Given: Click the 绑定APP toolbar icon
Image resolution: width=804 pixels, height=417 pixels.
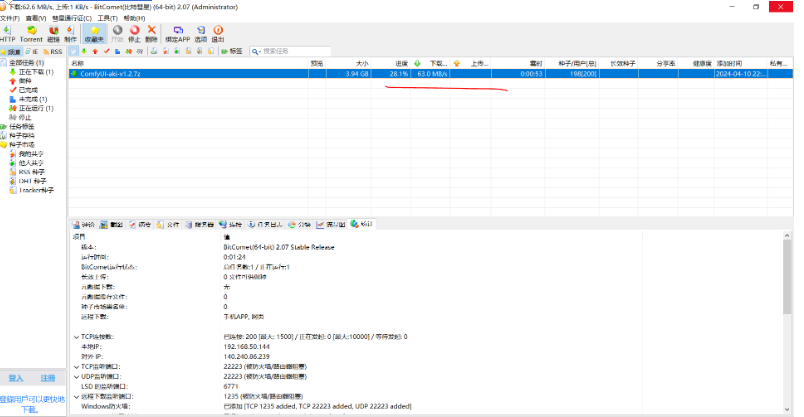Looking at the screenshot, I should [x=178, y=33].
